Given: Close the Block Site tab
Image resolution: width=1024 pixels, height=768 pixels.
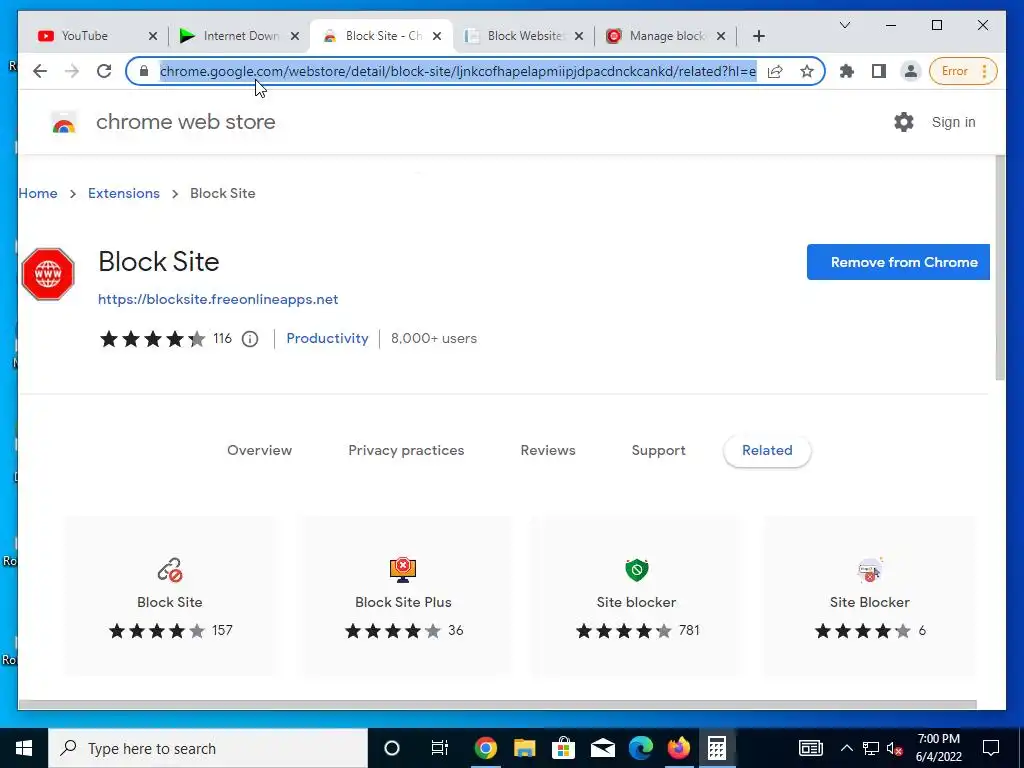Looking at the screenshot, I should tap(437, 36).
